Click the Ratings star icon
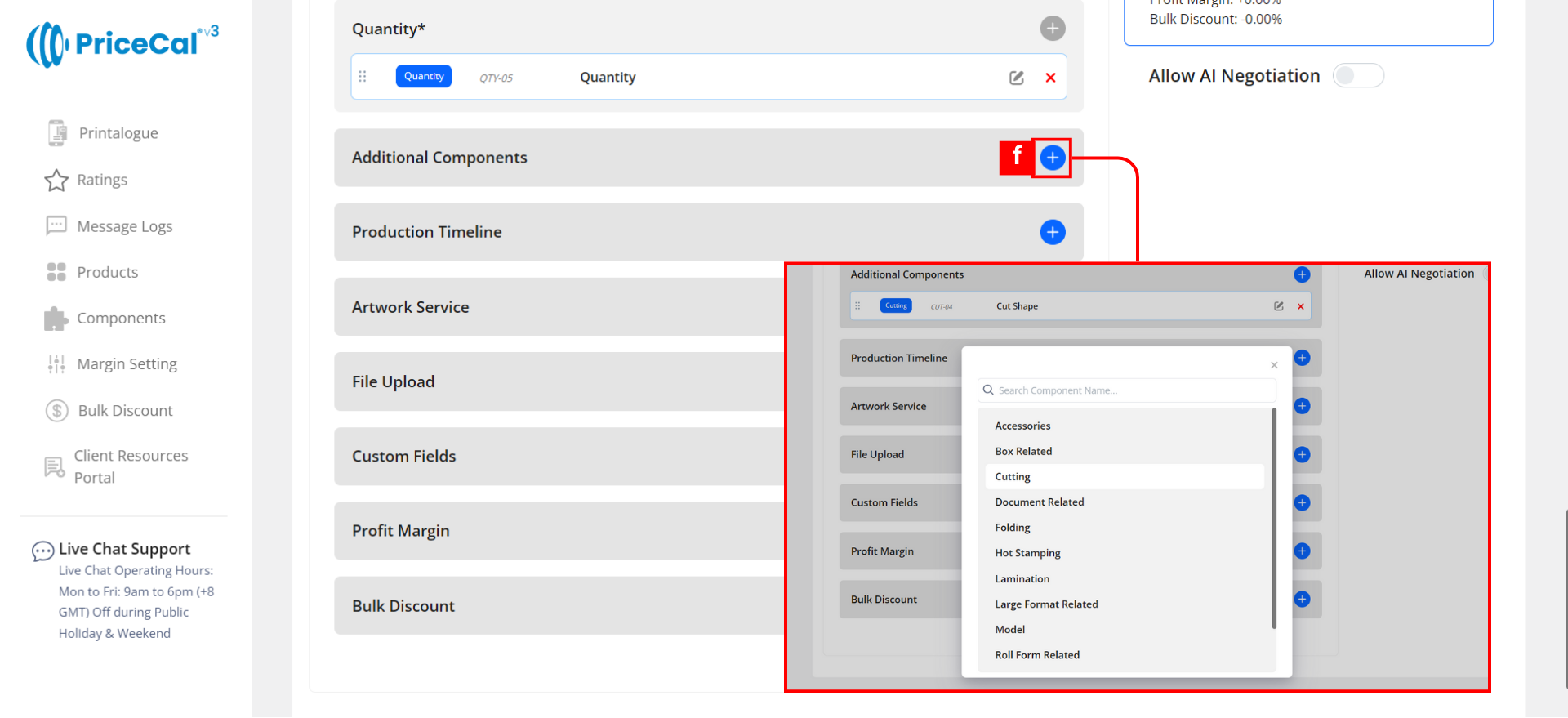The width and height of the screenshot is (1568, 718). [56, 181]
